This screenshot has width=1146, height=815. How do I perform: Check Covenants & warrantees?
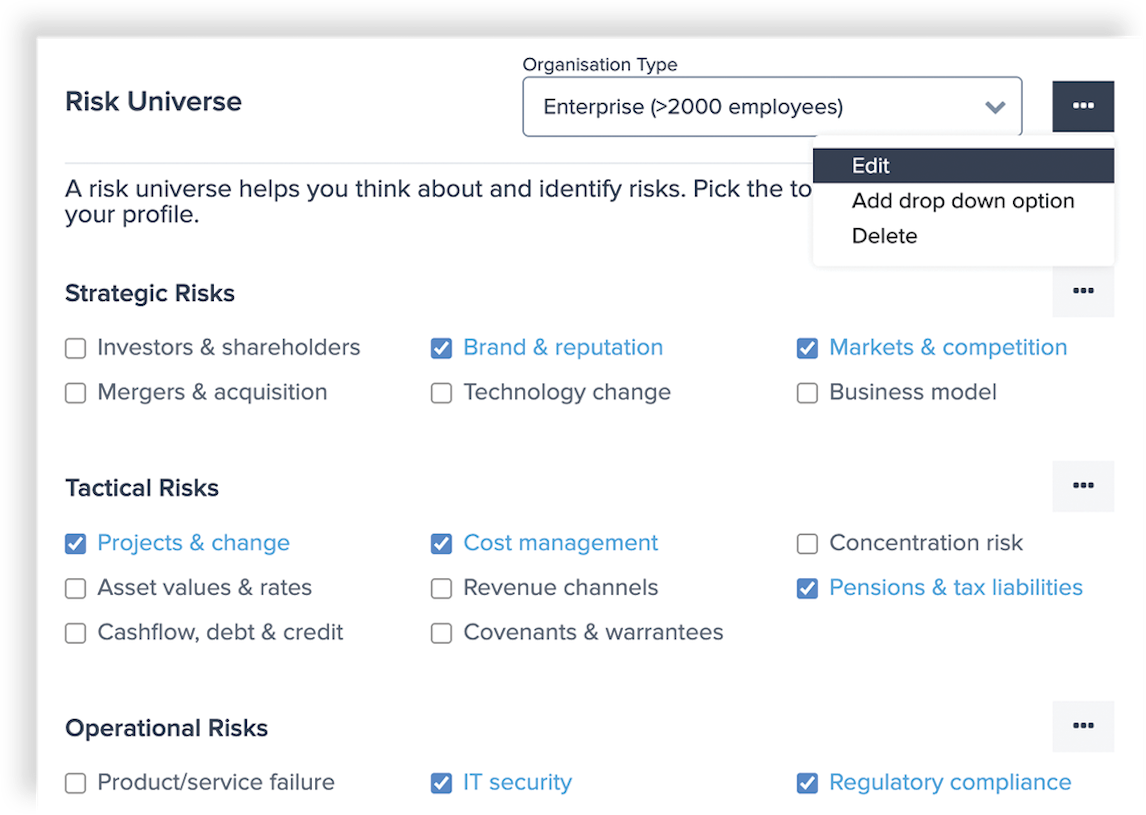(x=441, y=632)
